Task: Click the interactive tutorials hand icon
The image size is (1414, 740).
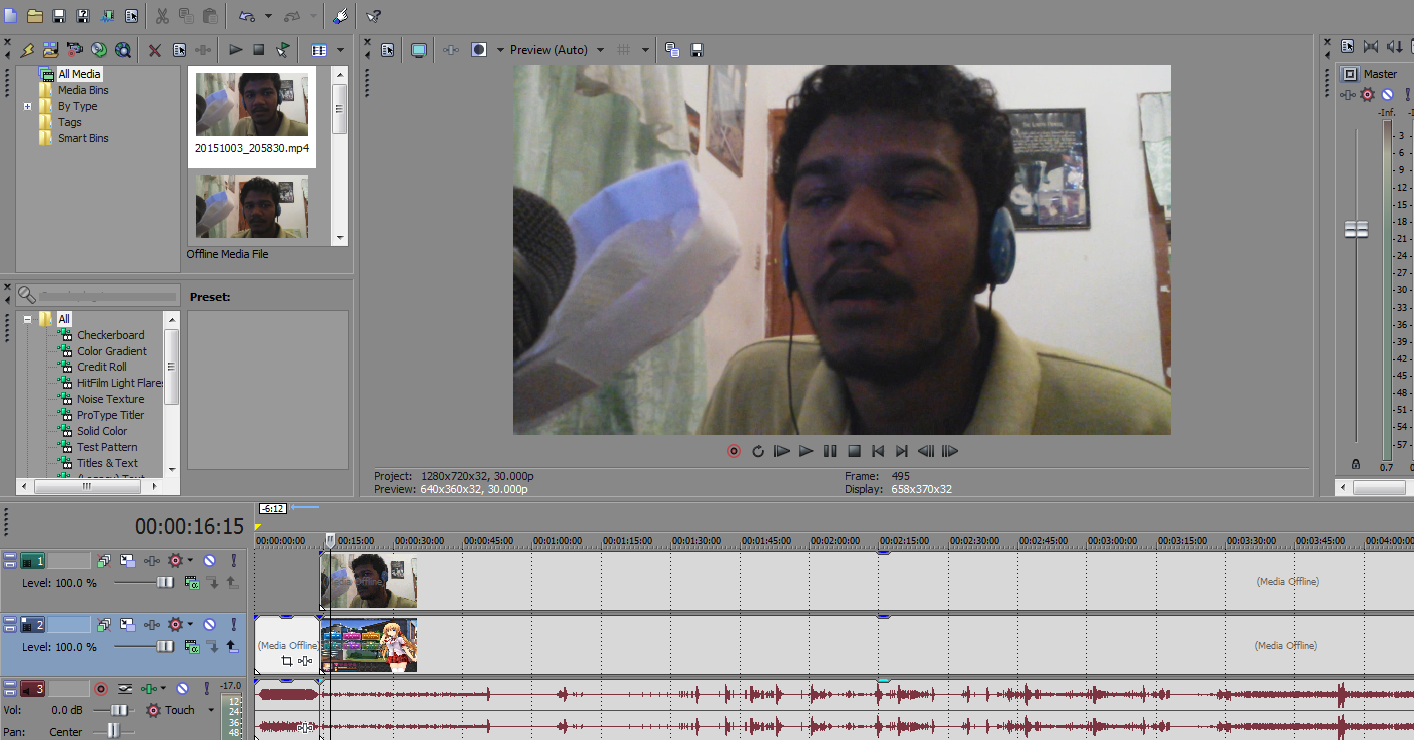Action: pos(339,16)
